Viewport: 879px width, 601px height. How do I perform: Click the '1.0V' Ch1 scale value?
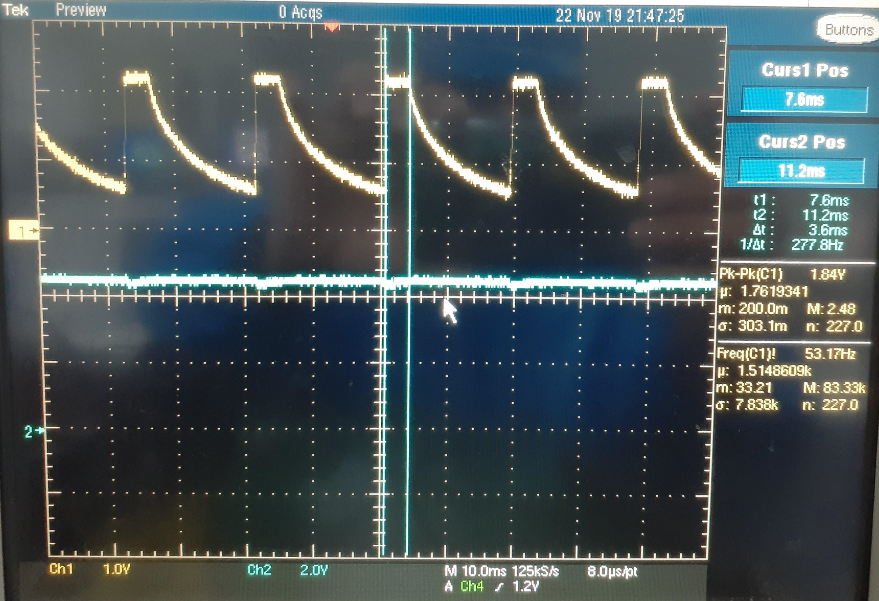pos(117,570)
